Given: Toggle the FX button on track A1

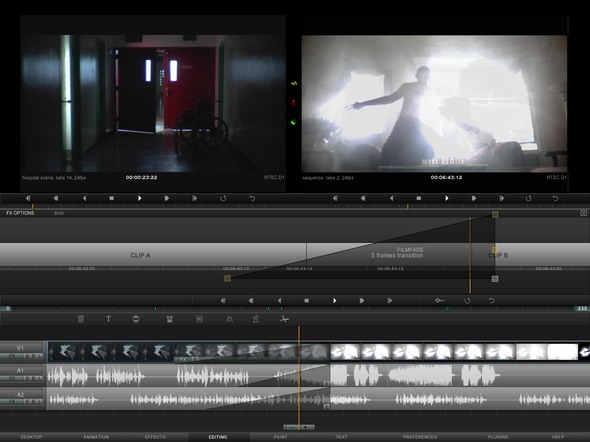Looking at the screenshot, I should click(x=12, y=378).
